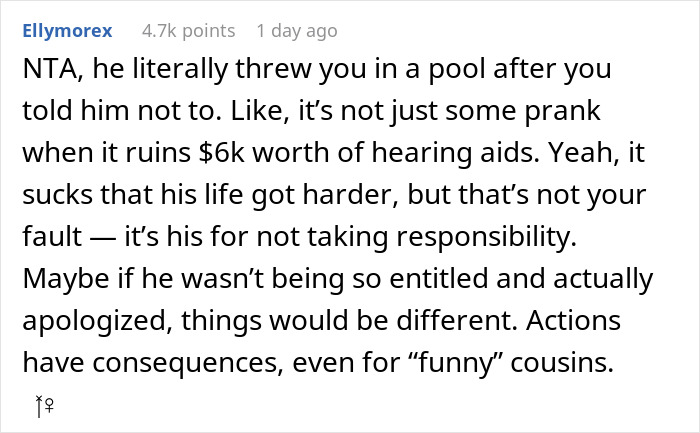Open Ellymorex's user profile
700x433 pixels.
pyautogui.click(x=67, y=31)
